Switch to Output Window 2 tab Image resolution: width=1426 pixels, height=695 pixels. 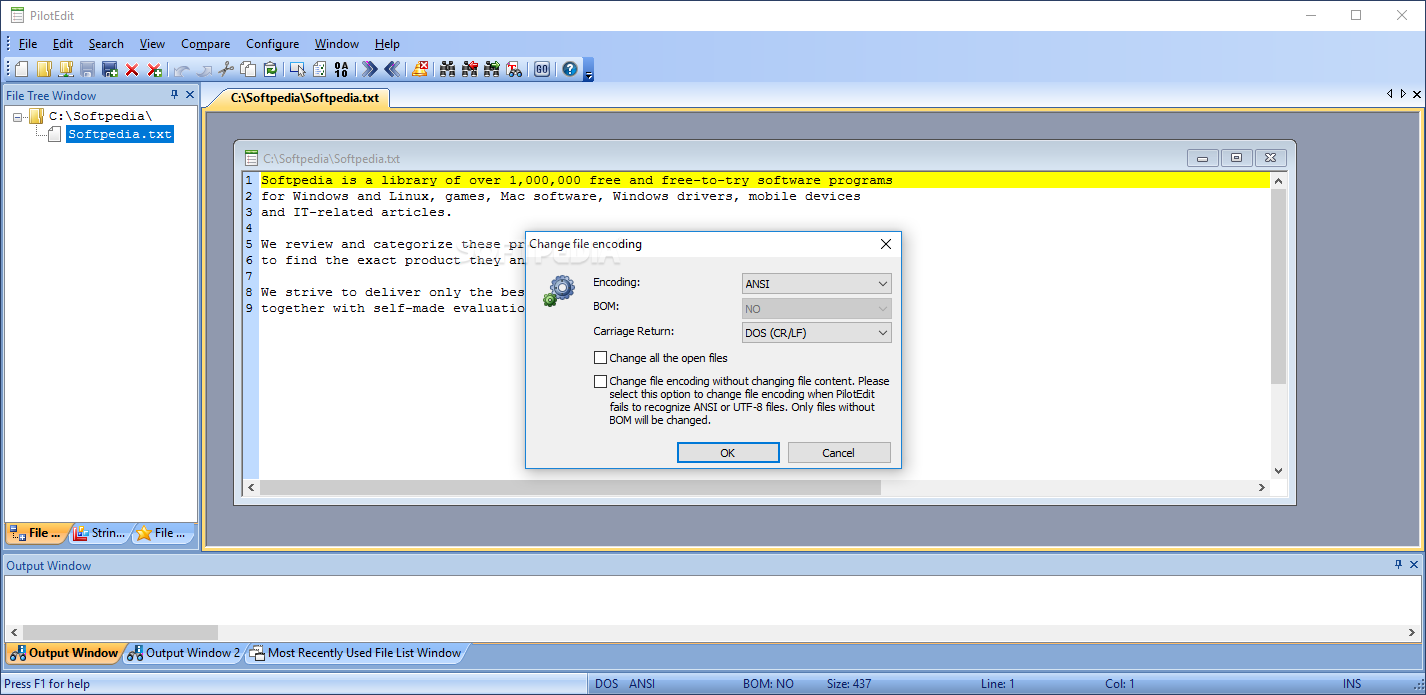pyautogui.click(x=184, y=653)
